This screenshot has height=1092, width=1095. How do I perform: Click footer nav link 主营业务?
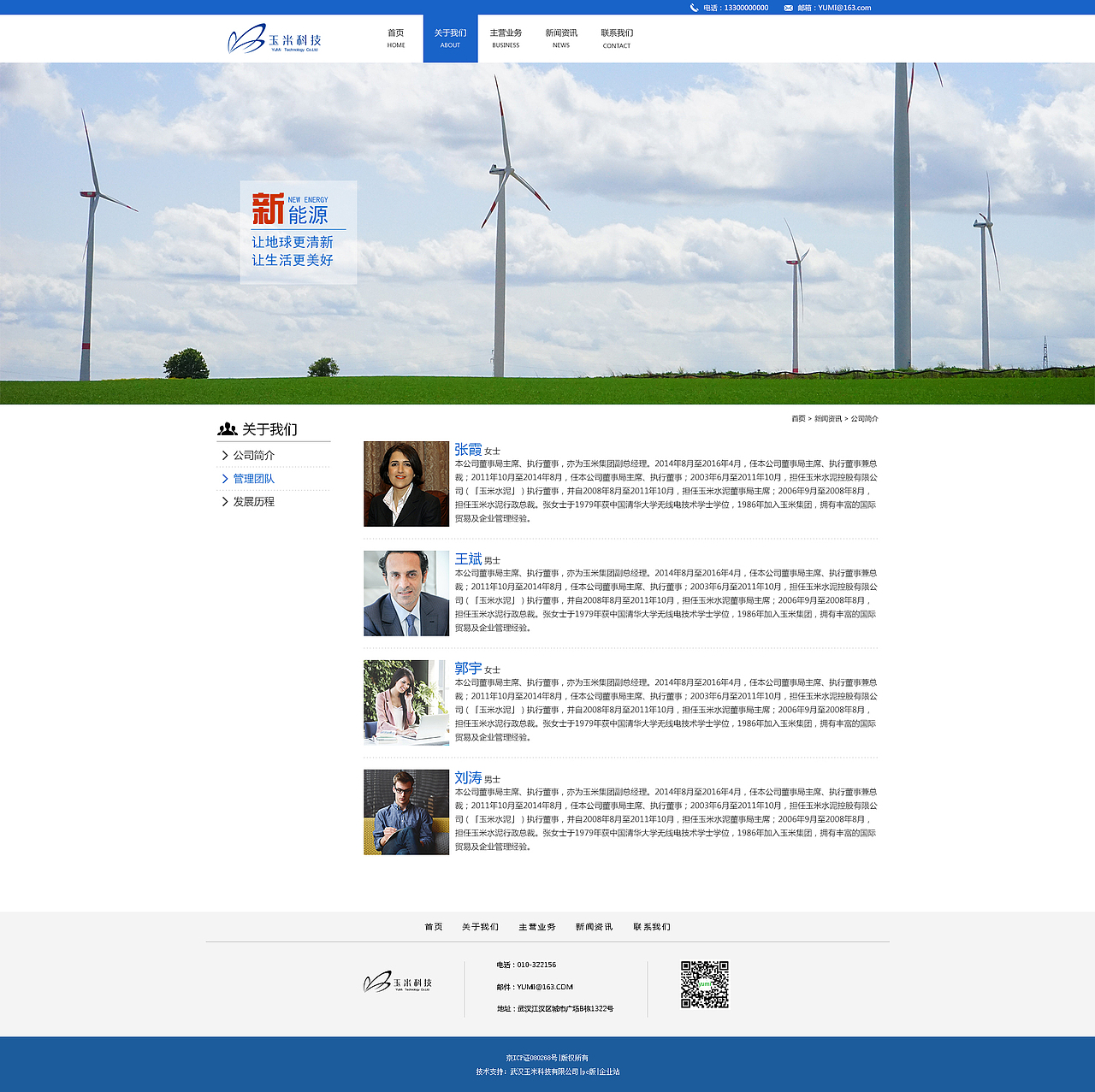point(537,927)
